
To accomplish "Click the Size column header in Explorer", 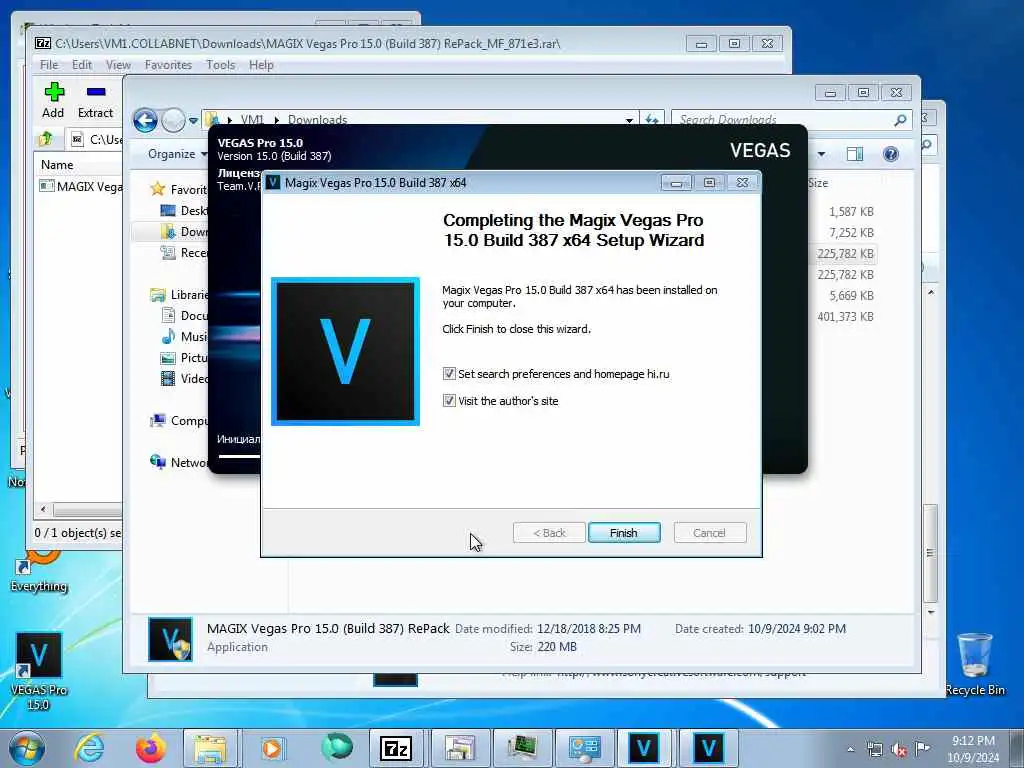I will point(818,184).
